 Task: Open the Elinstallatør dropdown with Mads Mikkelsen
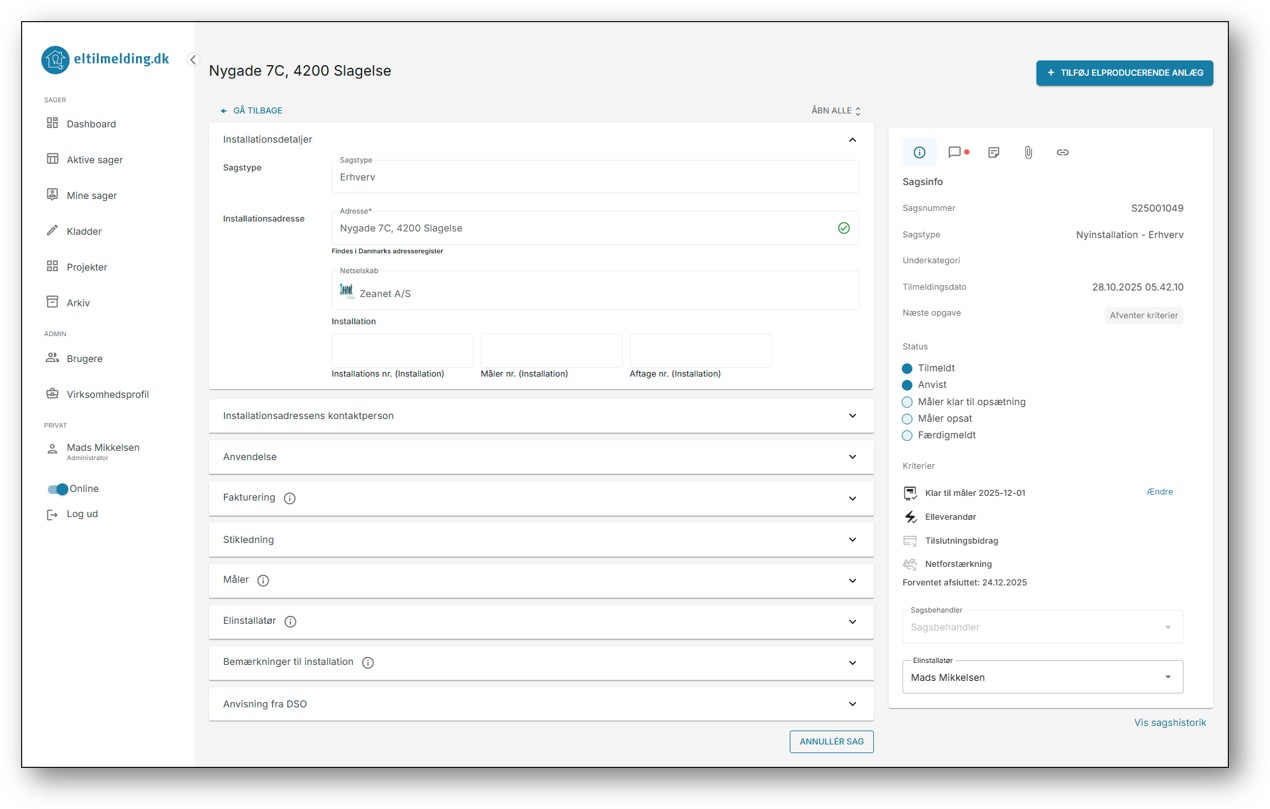(x=1042, y=677)
